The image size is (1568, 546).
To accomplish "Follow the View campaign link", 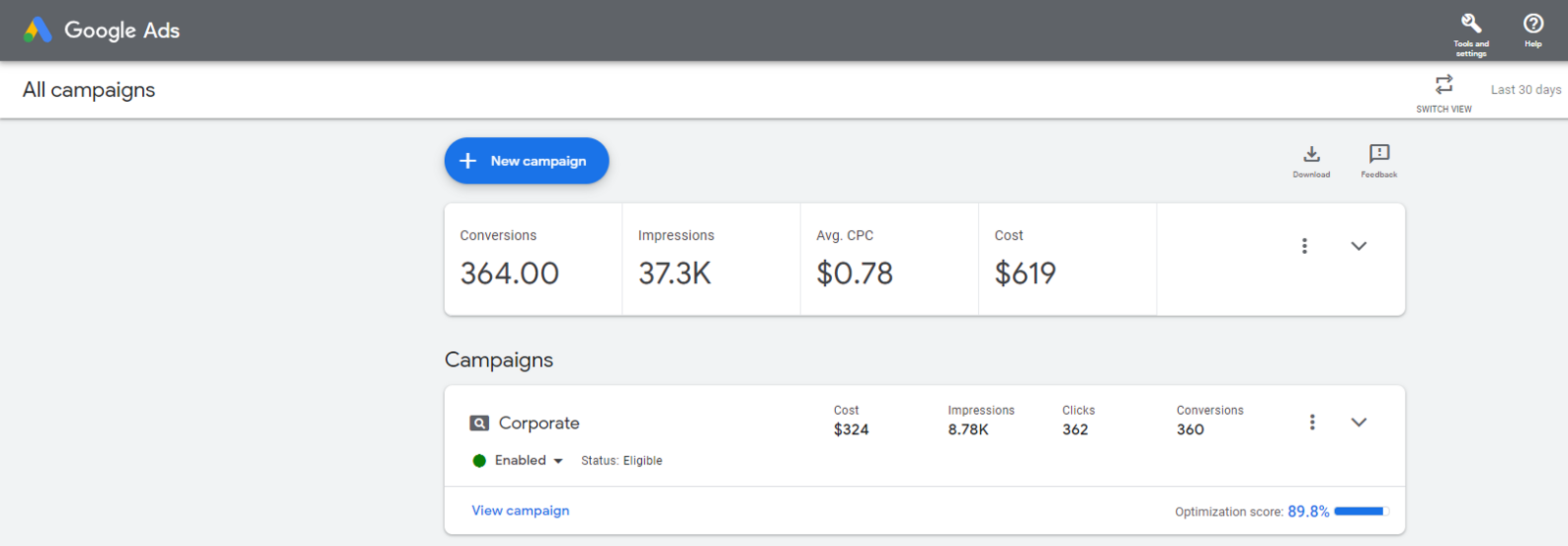I will click(x=520, y=511).
